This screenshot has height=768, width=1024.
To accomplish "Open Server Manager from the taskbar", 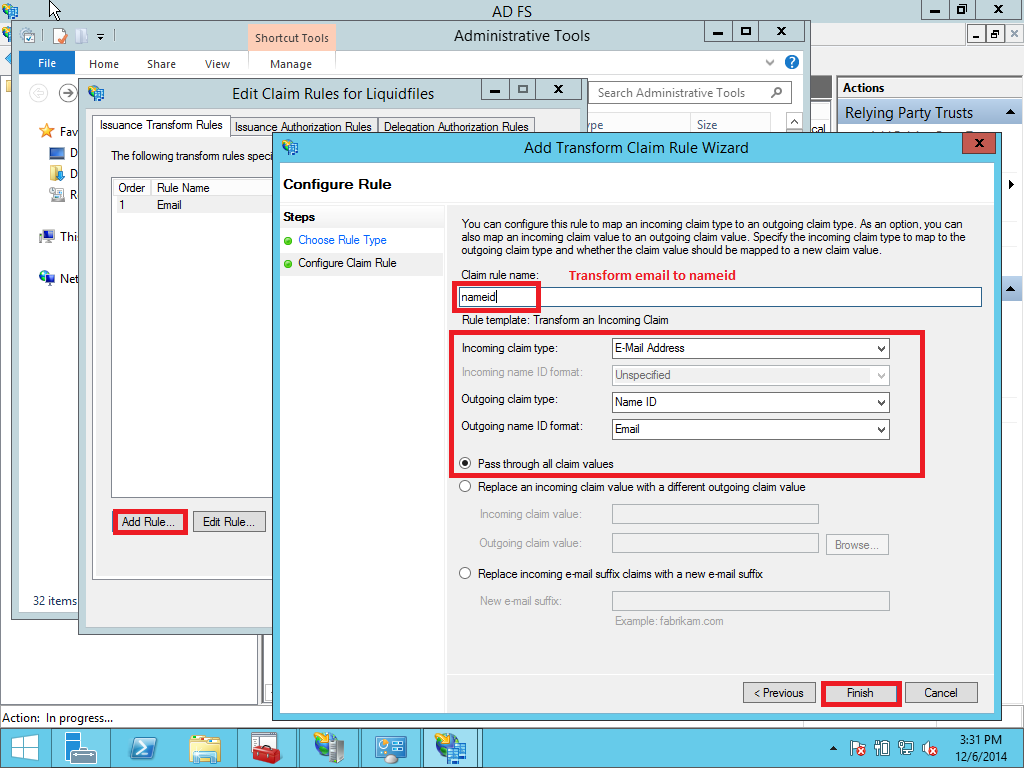I will [x=81, y=747].
